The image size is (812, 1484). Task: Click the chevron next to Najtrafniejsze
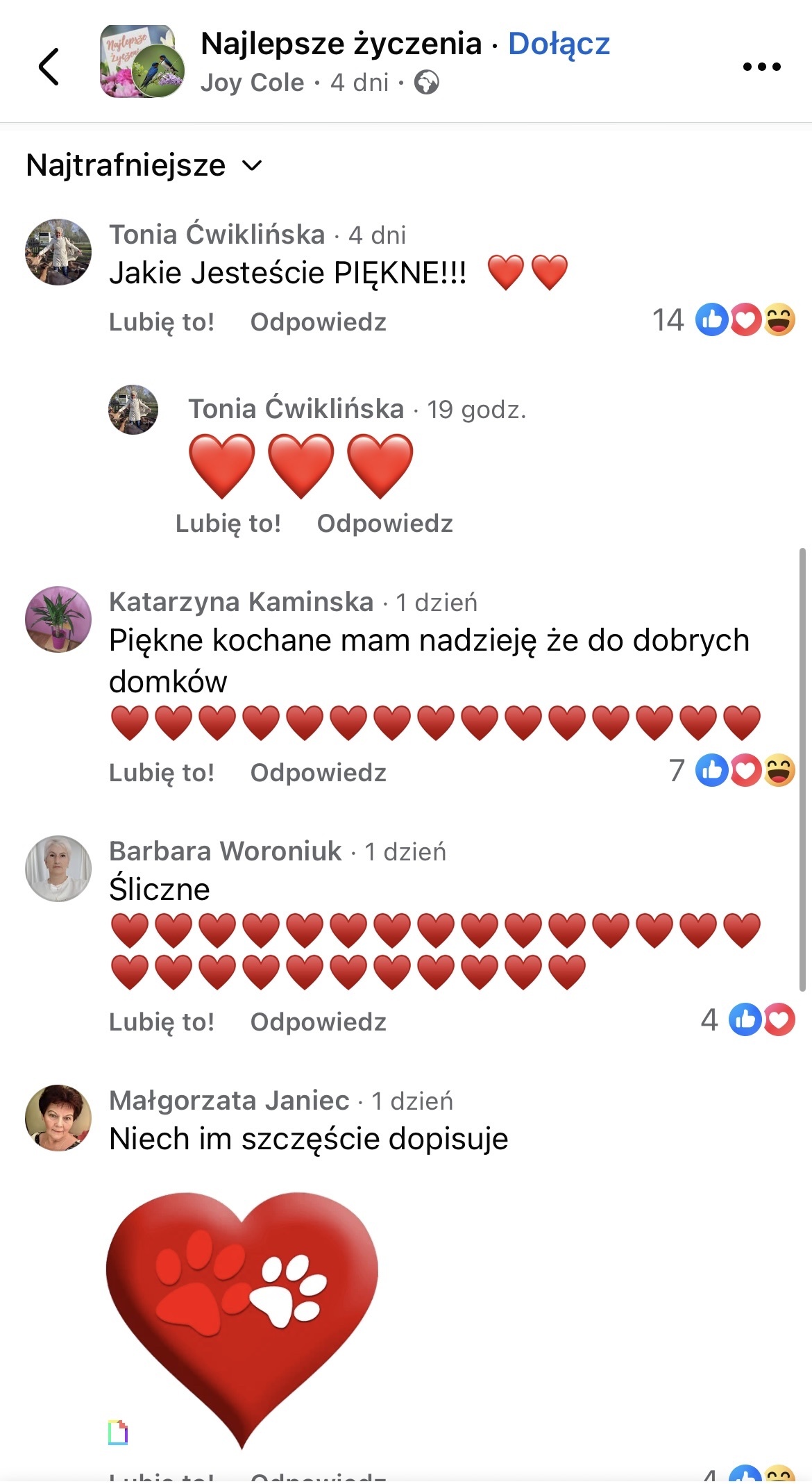tap(251, 166)
